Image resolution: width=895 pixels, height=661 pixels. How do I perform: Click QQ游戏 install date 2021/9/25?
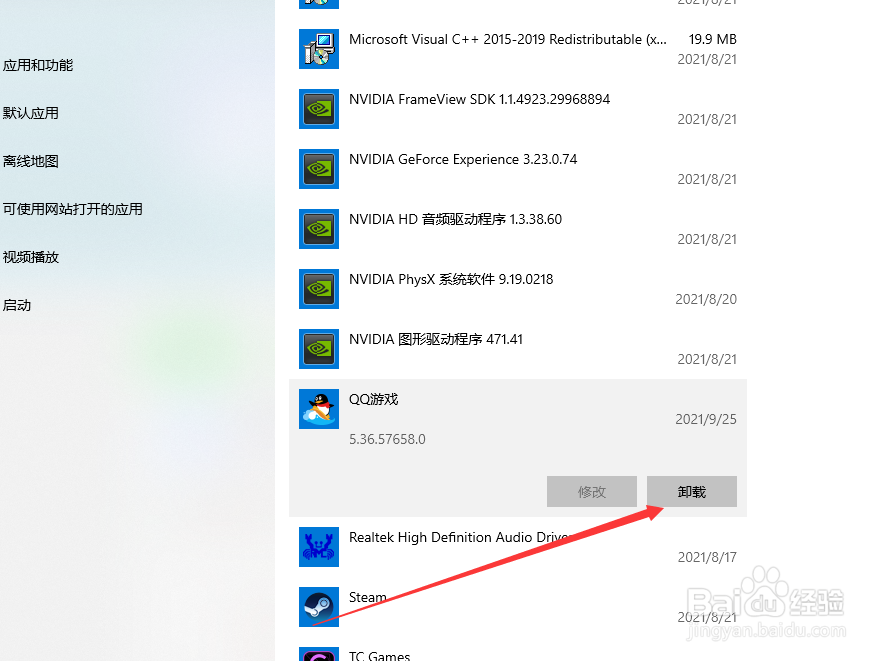coord(706,419)
